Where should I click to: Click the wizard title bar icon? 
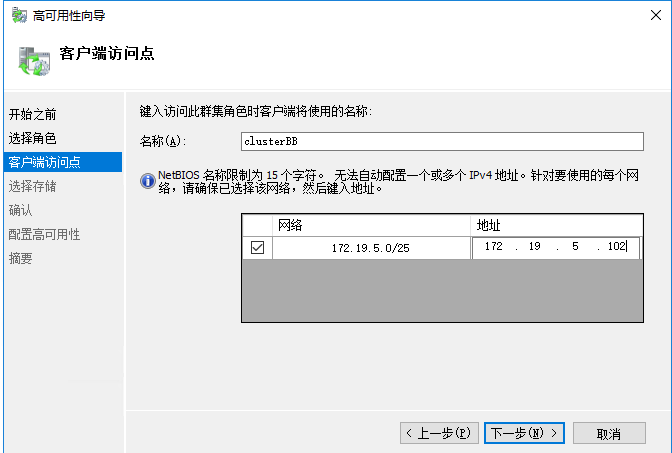tap(19, 15)
